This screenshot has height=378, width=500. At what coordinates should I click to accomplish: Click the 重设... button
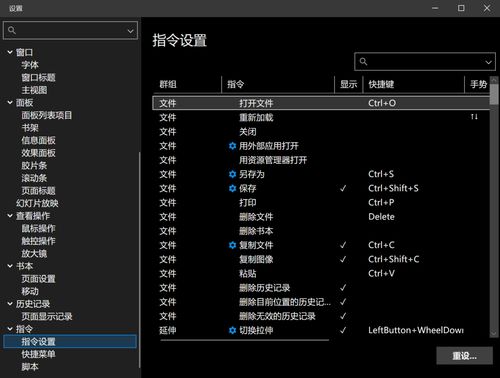click(x=464, y=356)
